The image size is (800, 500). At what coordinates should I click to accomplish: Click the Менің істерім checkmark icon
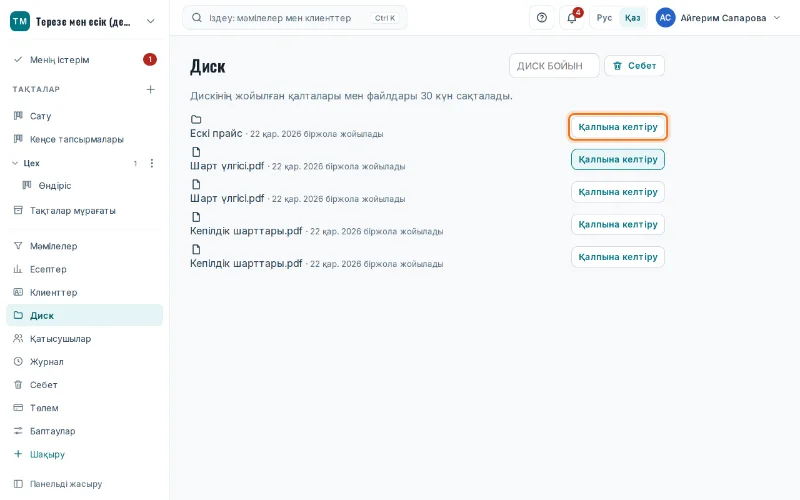coord(18,59)
